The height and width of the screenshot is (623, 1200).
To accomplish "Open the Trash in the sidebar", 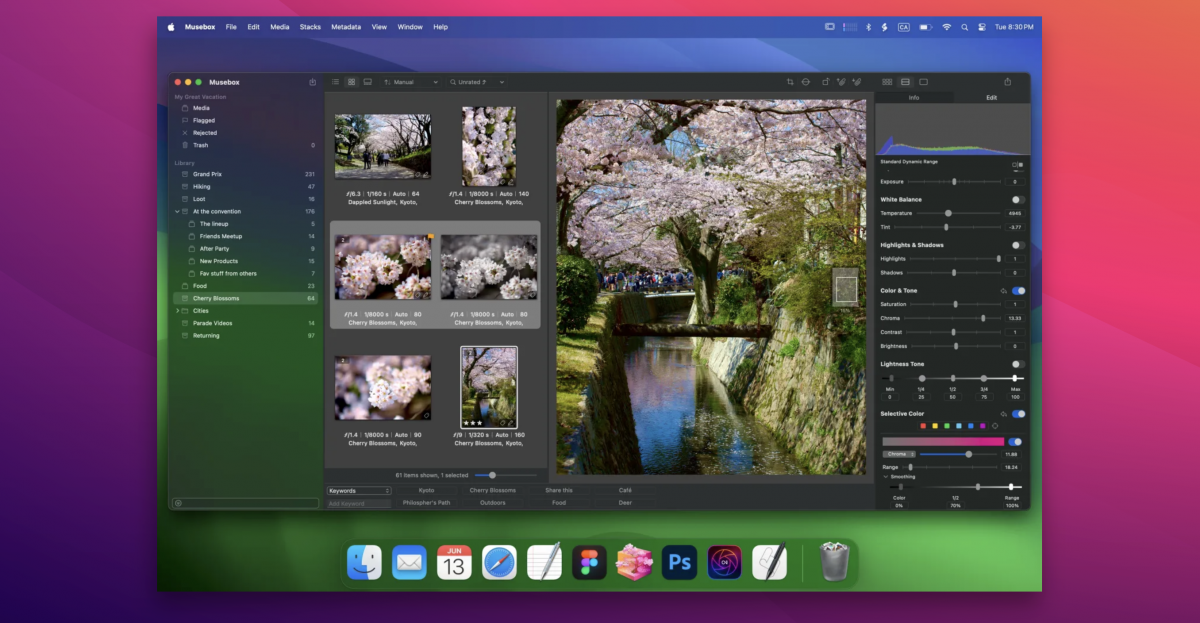I will 201,145.
